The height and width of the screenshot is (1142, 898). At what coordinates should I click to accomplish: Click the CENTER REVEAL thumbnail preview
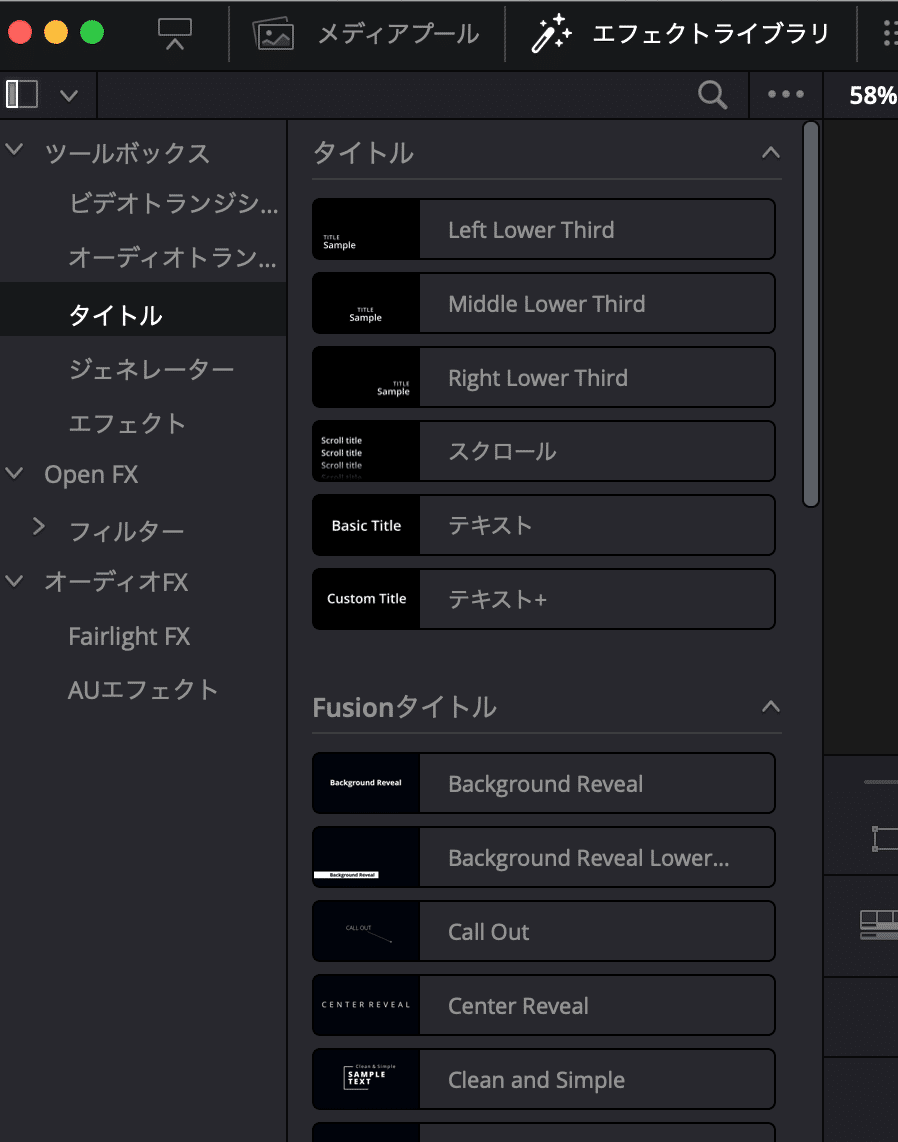(366, 1006)
